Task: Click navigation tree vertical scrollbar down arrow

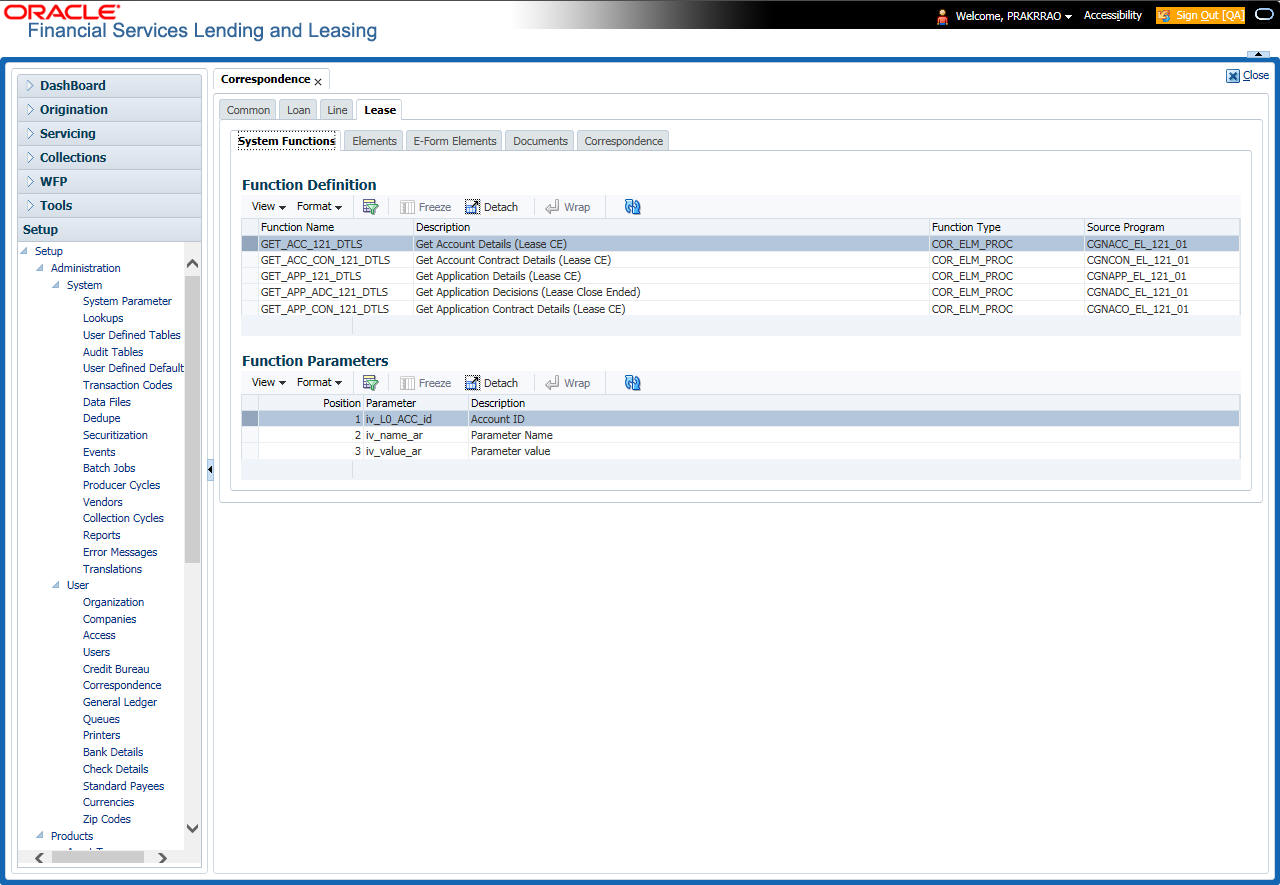Action: (x=193, y=828)
